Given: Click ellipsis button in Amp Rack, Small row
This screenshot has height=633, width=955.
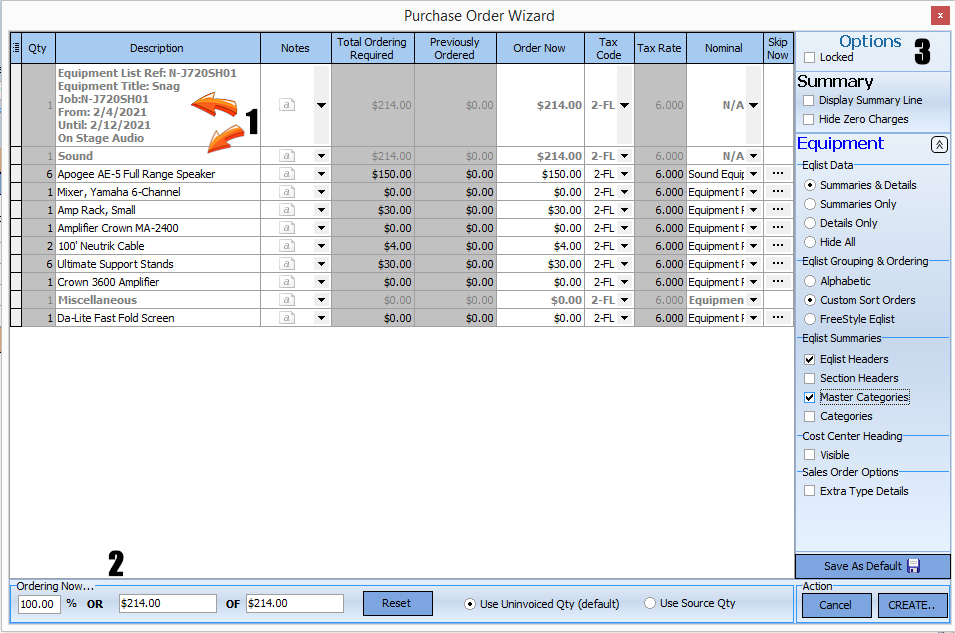Looking at the screenshot, I should (777, 210).
